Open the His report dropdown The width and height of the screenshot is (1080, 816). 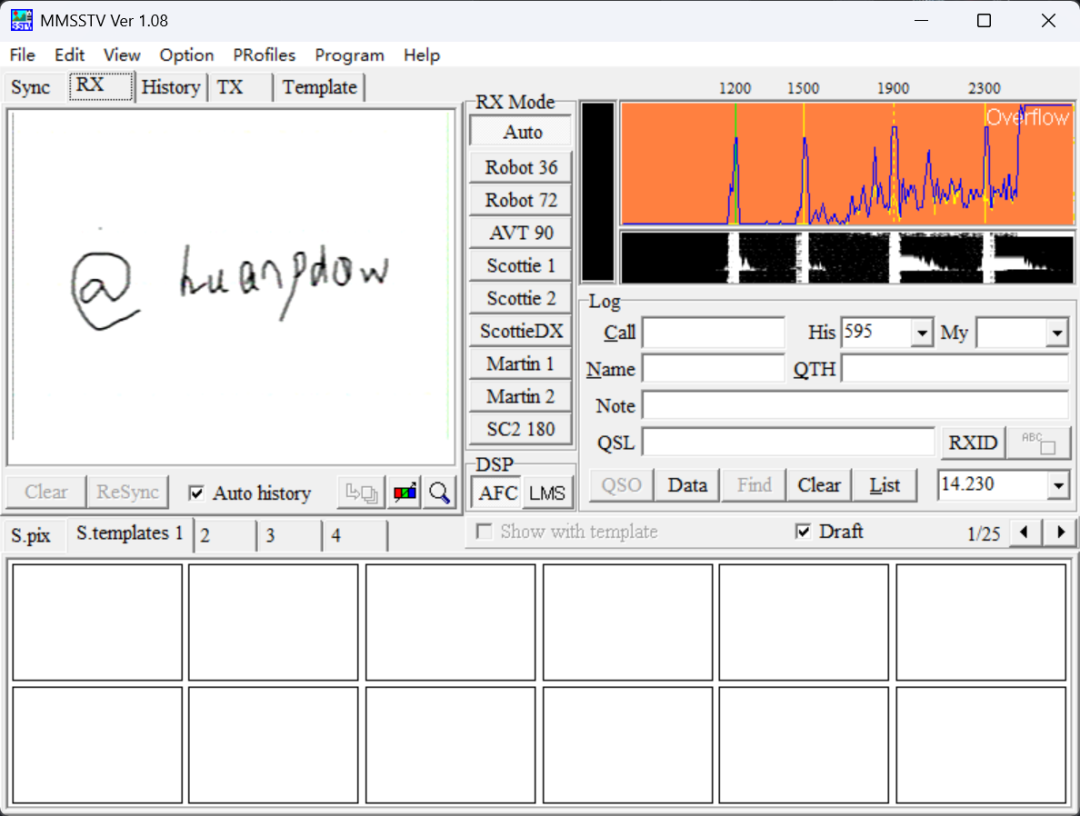(922, 333)
